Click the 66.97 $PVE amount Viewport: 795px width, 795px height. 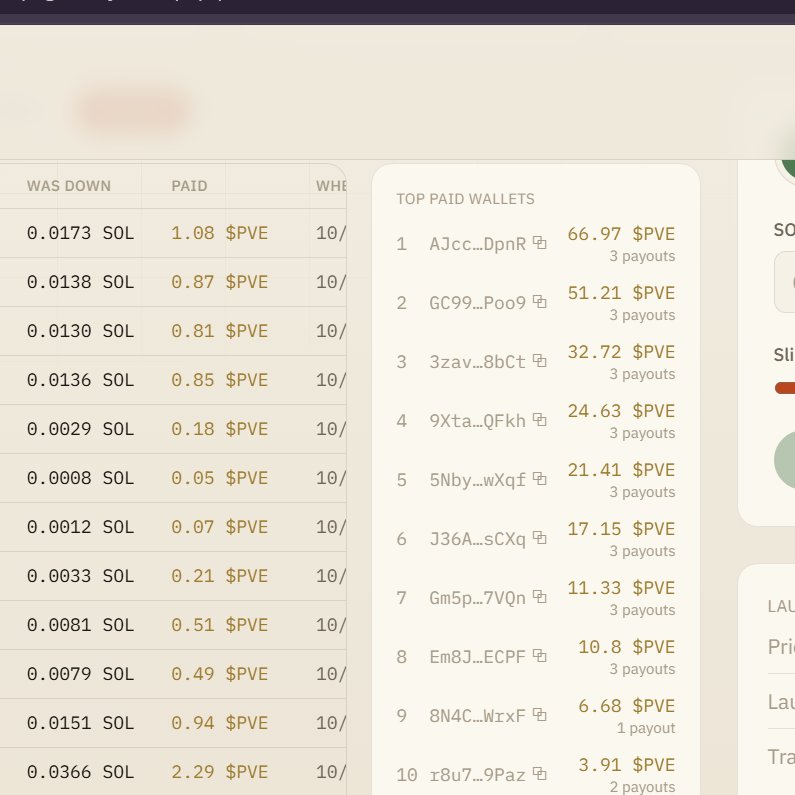pyautogui.click(x=621, y=234)
